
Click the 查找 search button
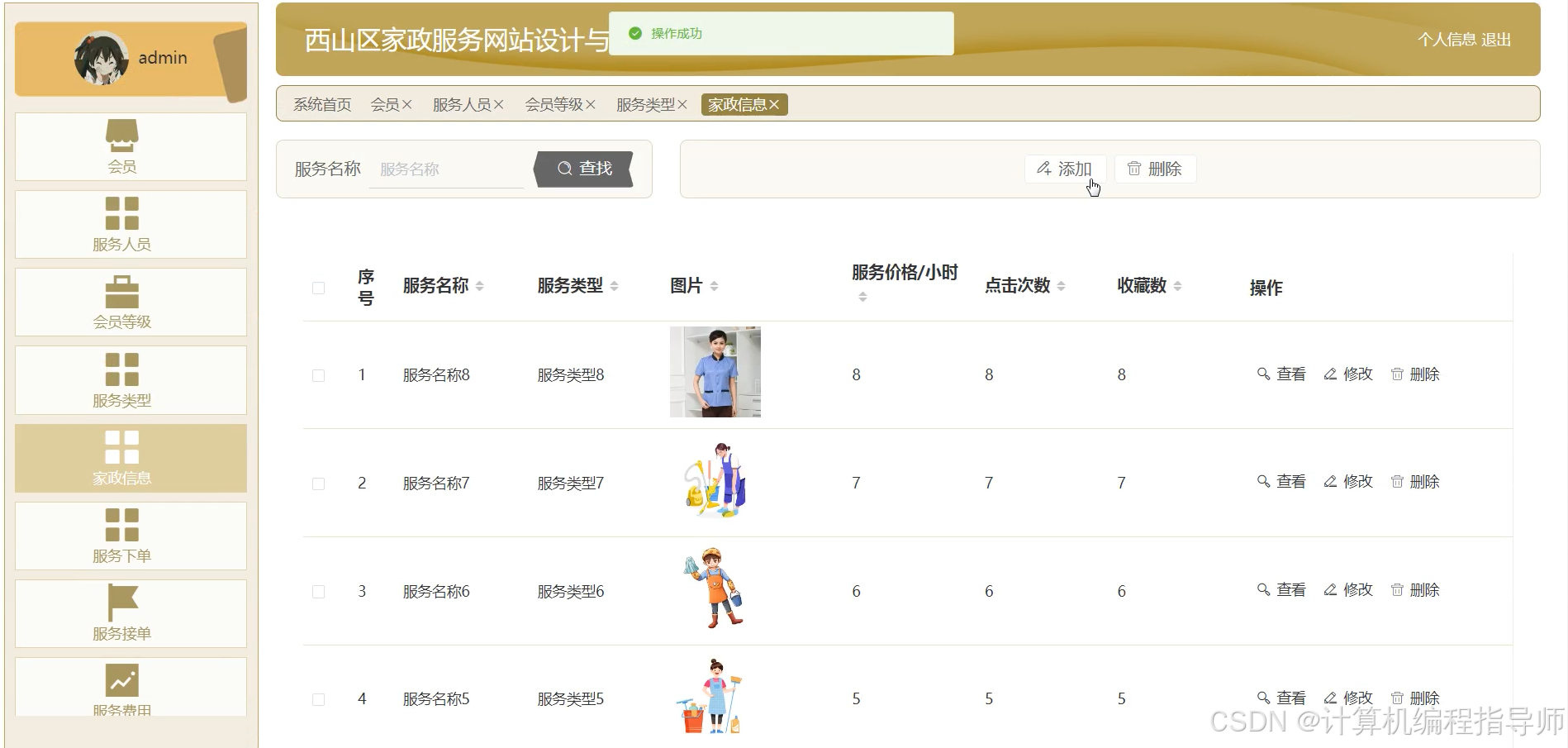click(x=584, y=169)
